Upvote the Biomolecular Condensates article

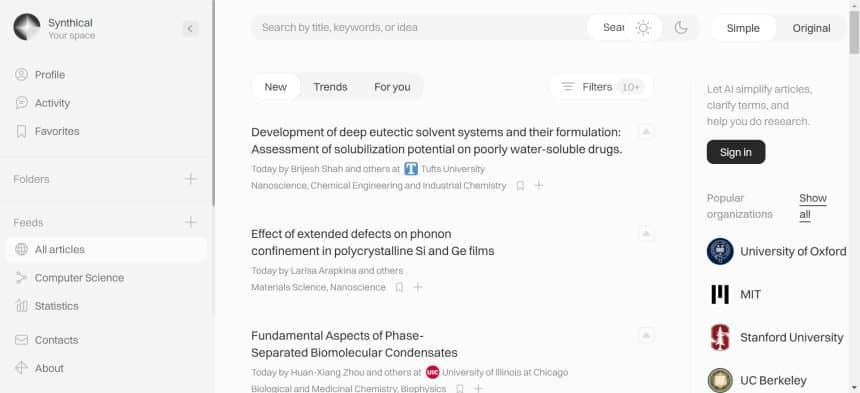[x=646, y=335]
